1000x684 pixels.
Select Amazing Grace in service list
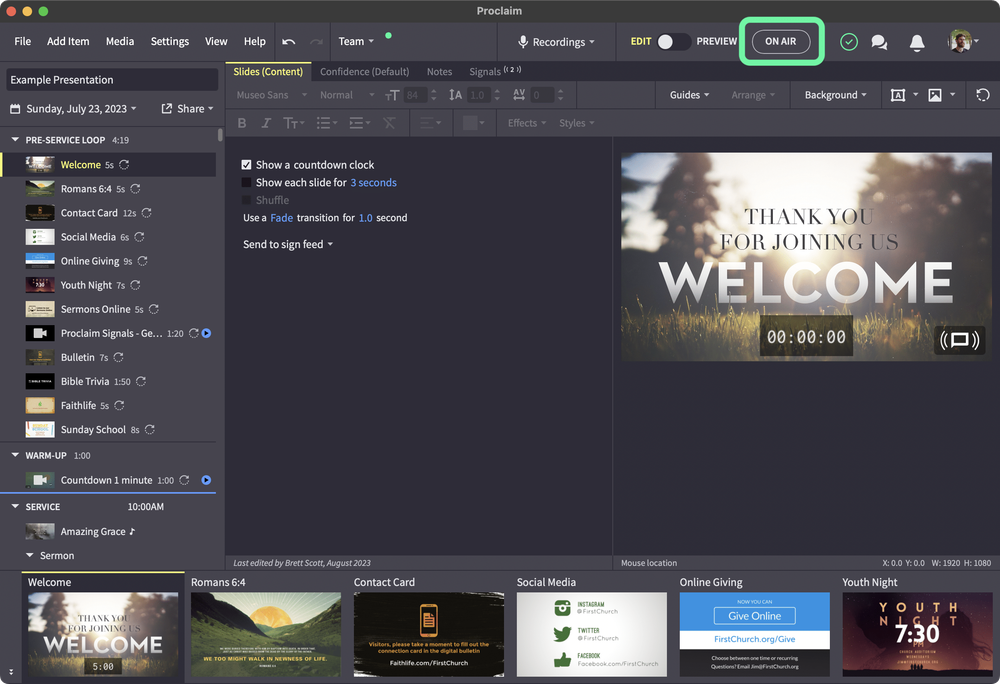[93, 531]
